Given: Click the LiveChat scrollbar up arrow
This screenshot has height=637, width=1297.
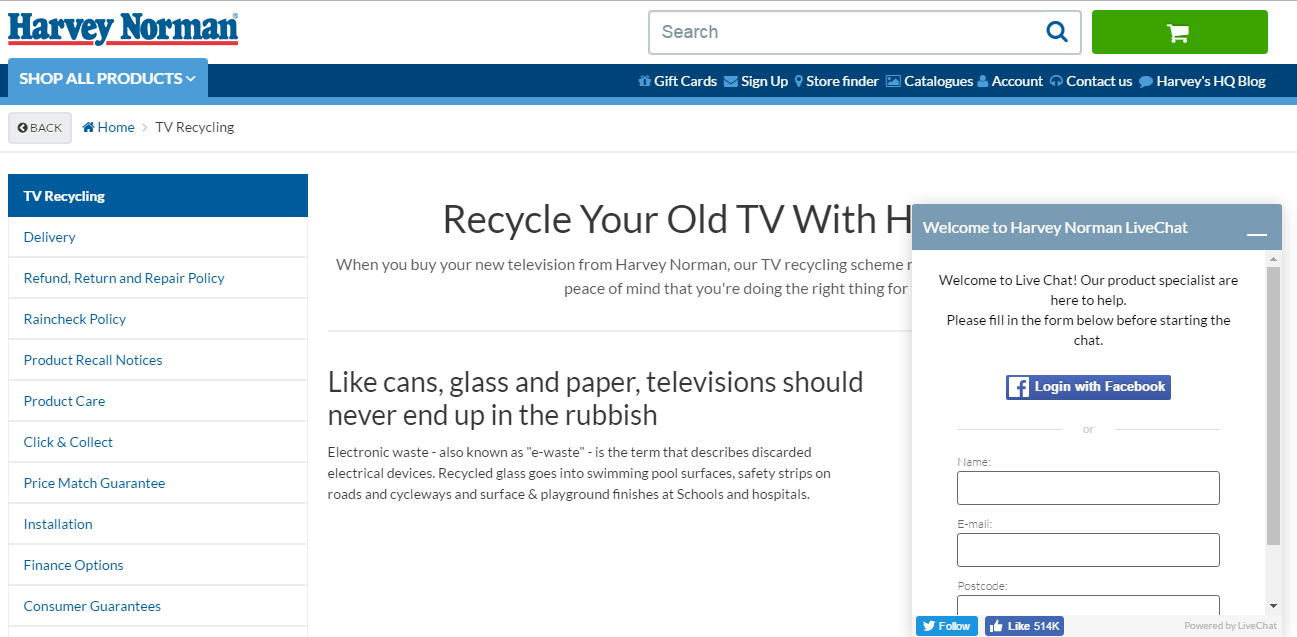Looking at the screenshot, I should pos(1273,258).
